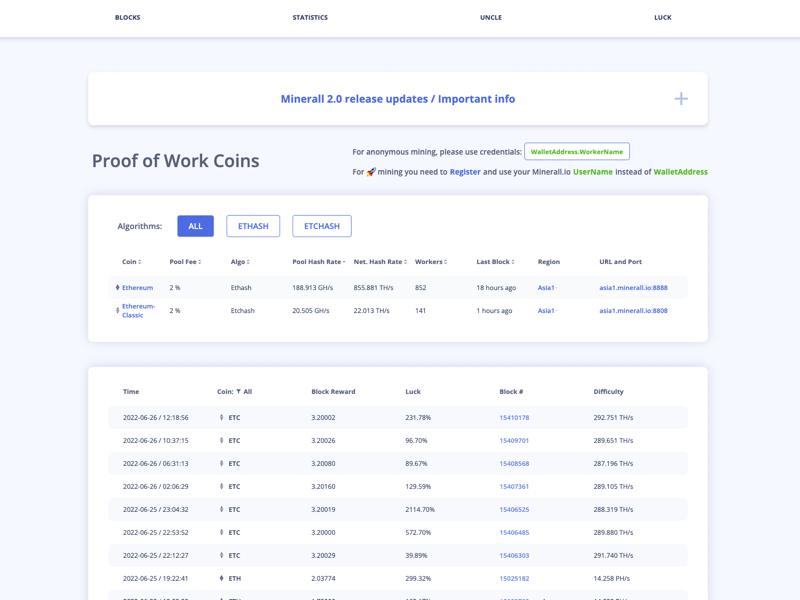Viewport: 800px width, 600px height.
Task: Select the 2114.70% luck value
Action: [420, 509]
